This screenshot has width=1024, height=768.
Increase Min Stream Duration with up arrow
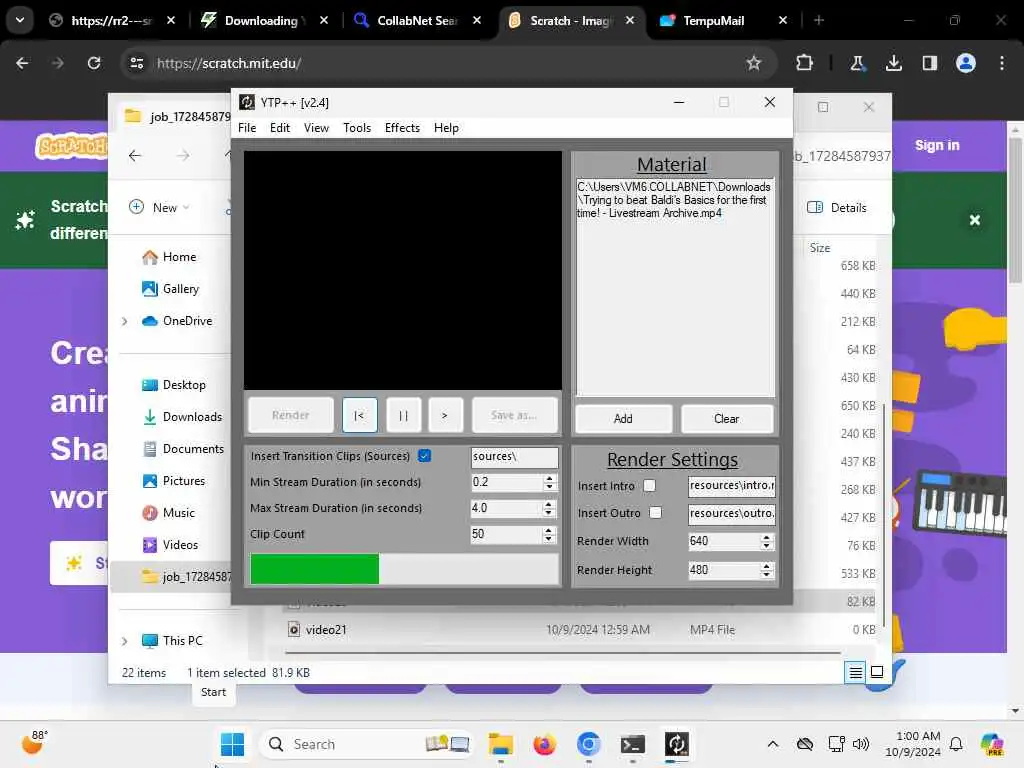tap(549, 478)
